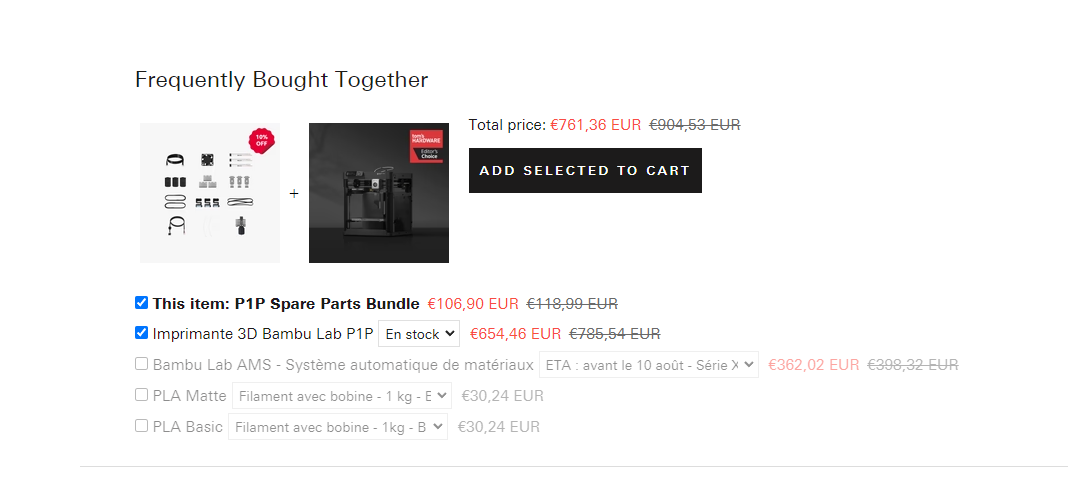The height and width of the screenshot is (488, 1068).
Task: Click the 10% OFF badge on spare parts image
Action: coord(262,140)
